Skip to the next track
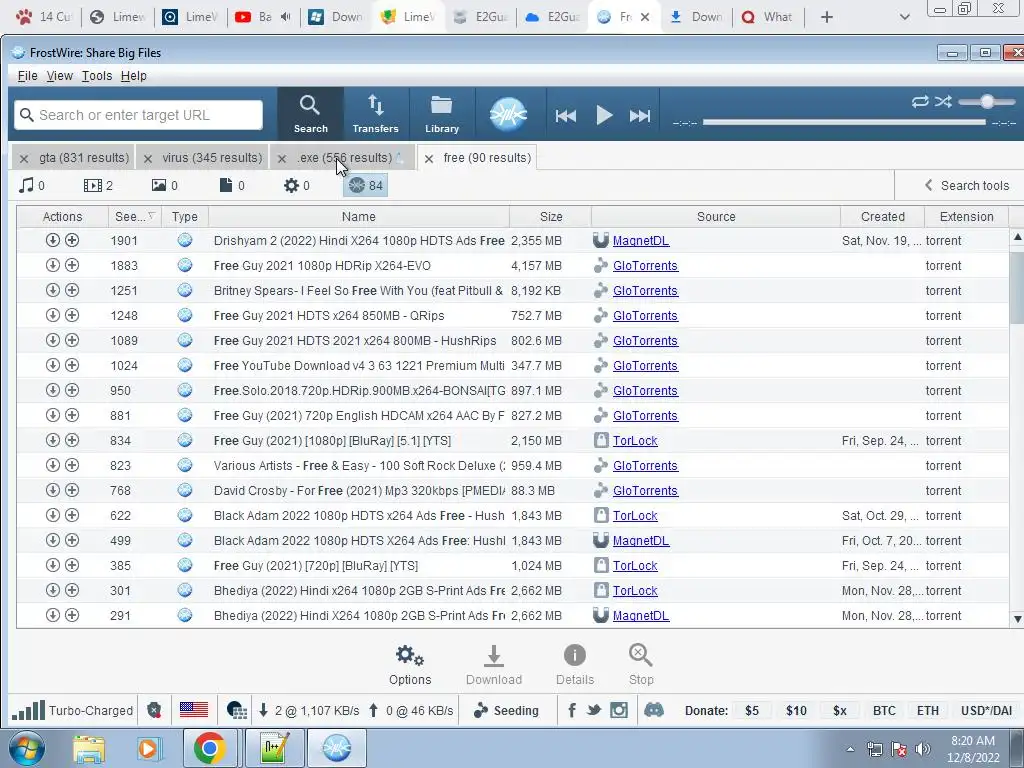 [640, 116]
